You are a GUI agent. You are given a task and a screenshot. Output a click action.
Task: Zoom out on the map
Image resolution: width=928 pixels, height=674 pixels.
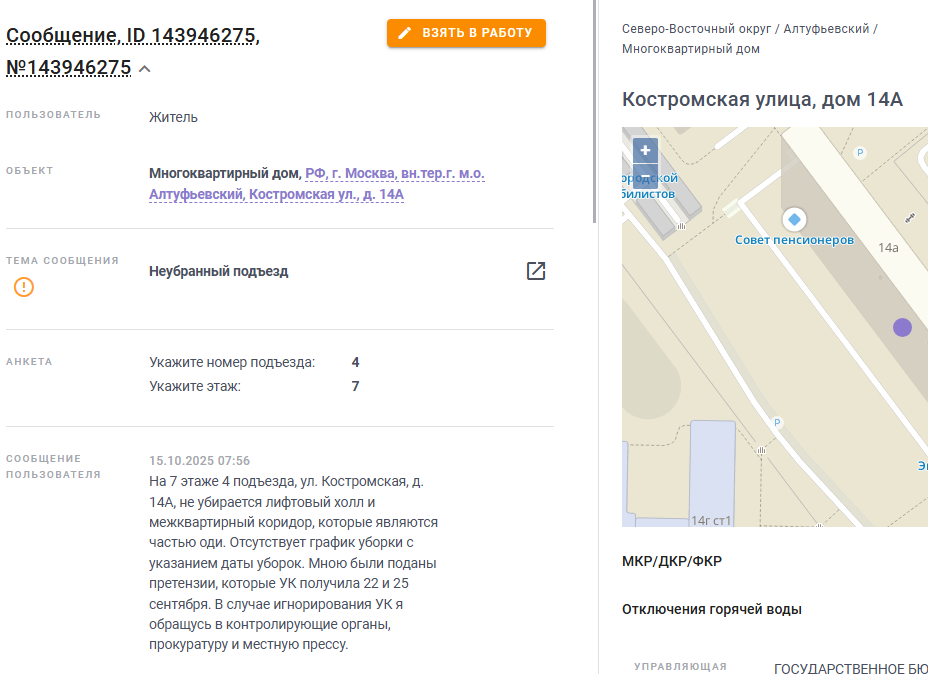click(645, 177)
